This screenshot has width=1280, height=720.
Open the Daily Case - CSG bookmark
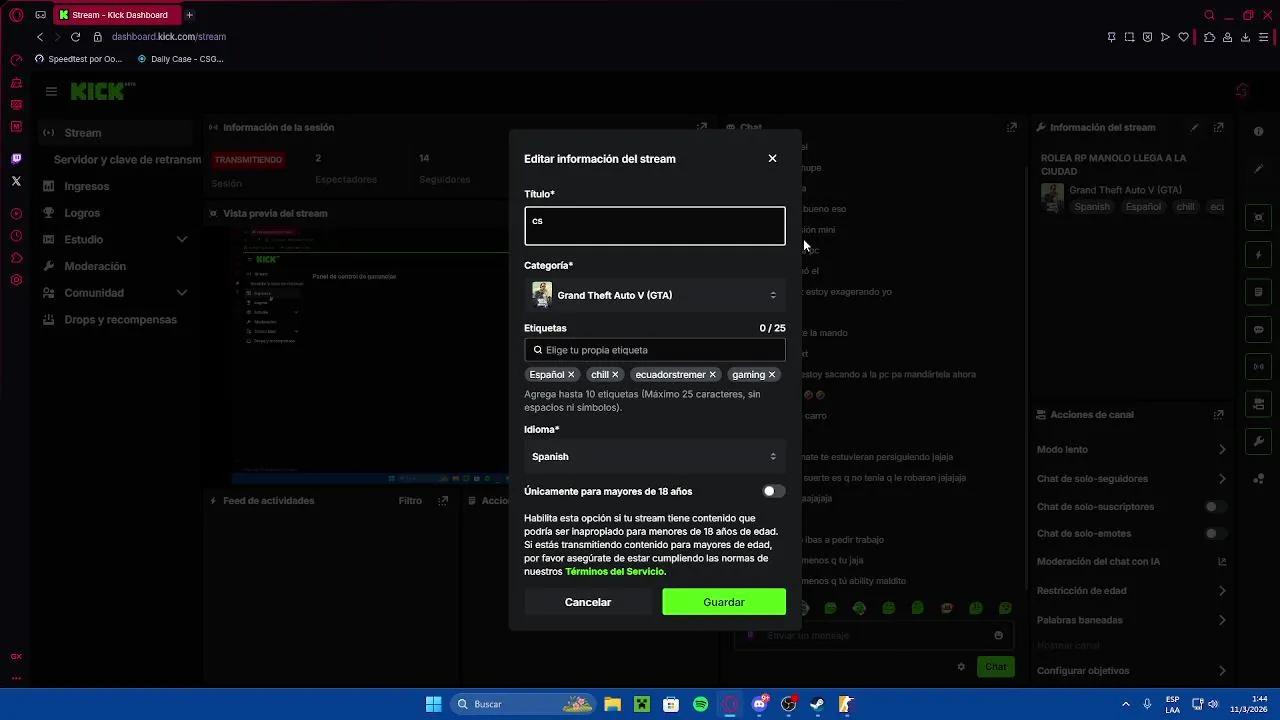(180, 59)
